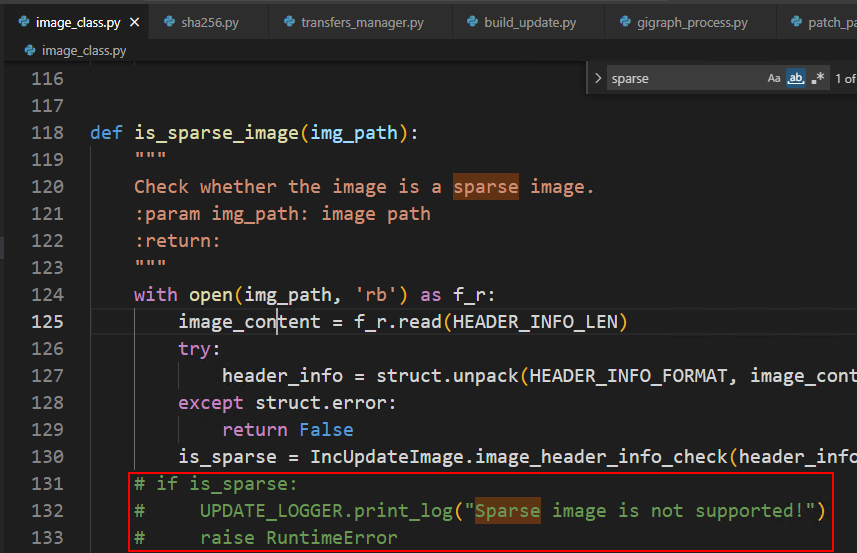Click 'raise RuntimeError' comment on line 133
Screen dimensions: 857x553
pyautogui.click(x=299, y=538)
